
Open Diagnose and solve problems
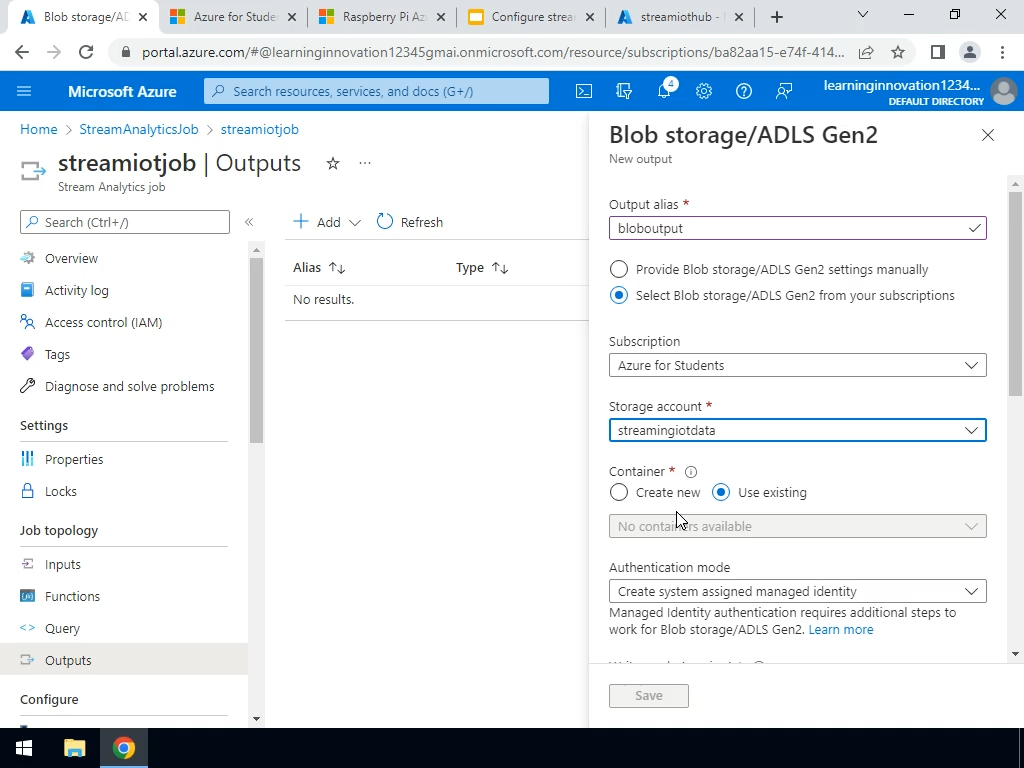pyautogui.click(x=129, y=387)
